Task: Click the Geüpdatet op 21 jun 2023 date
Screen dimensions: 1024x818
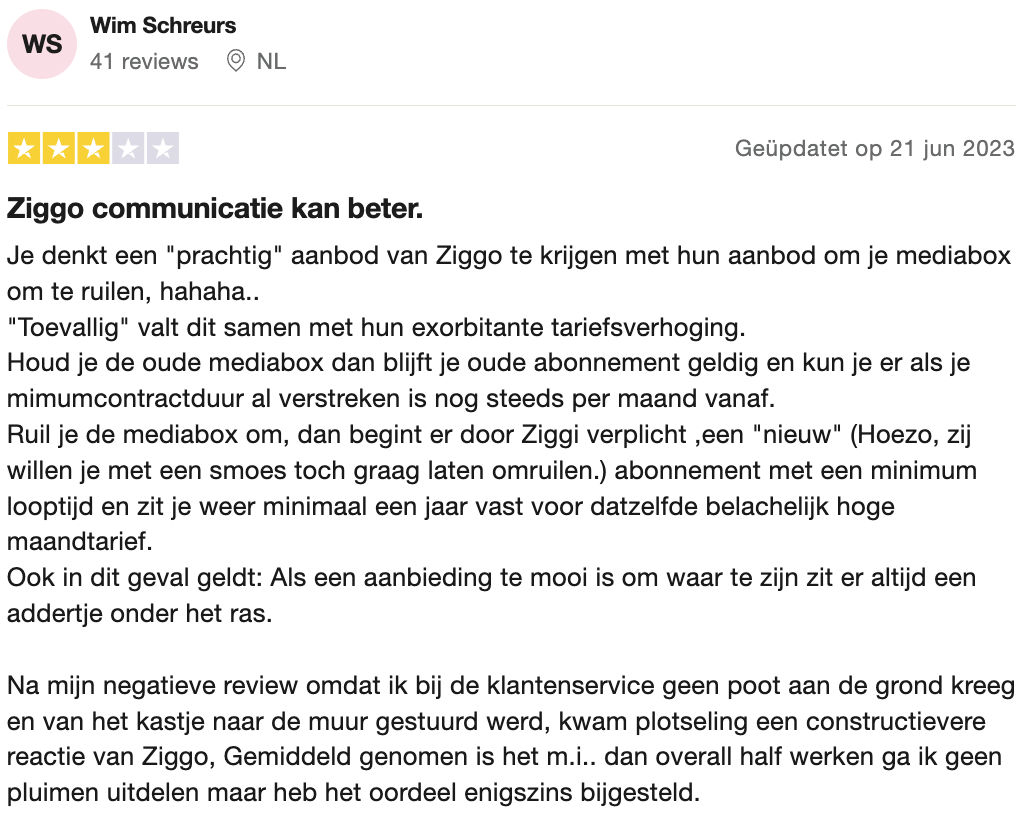Action: (874, 148)
